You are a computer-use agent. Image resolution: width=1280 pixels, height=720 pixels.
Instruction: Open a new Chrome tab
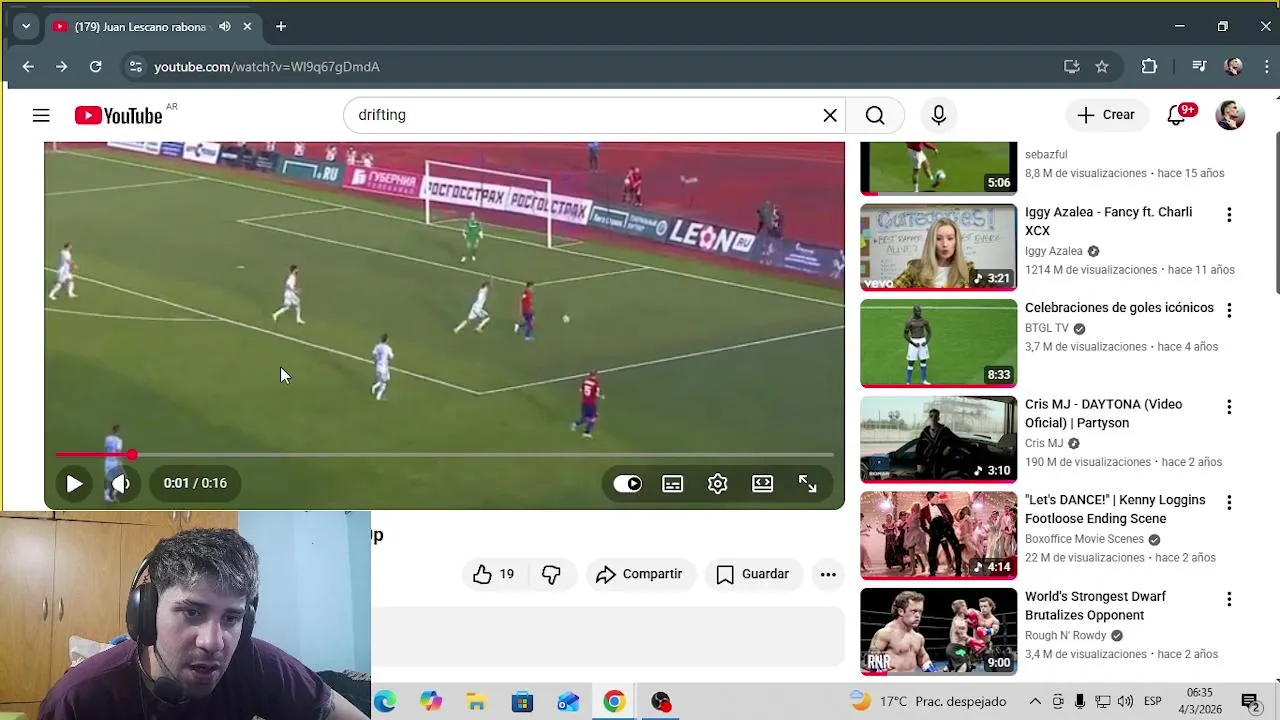click(281, 27)
